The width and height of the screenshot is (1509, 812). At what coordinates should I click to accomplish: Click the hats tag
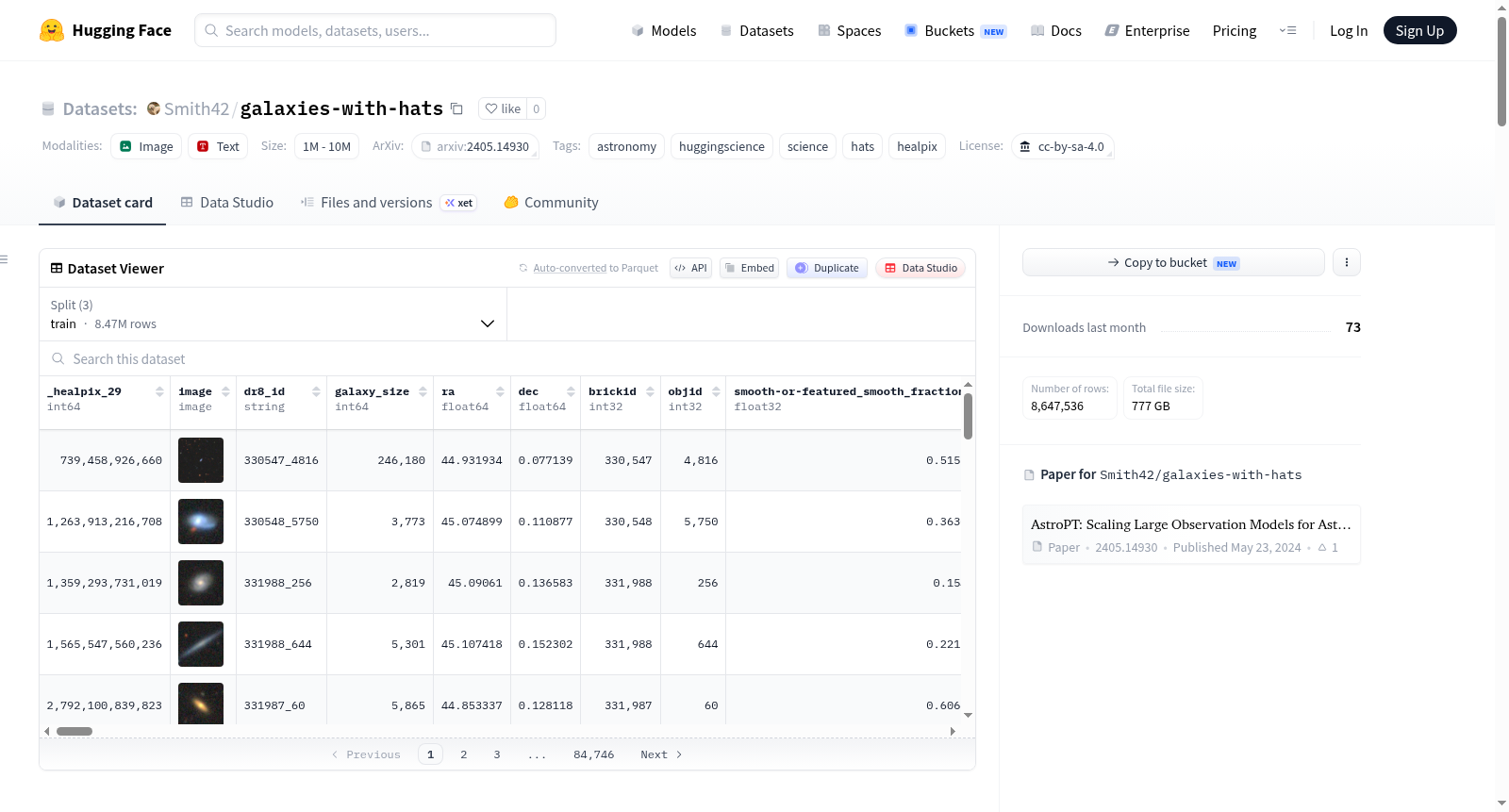(x=862, y=146)
